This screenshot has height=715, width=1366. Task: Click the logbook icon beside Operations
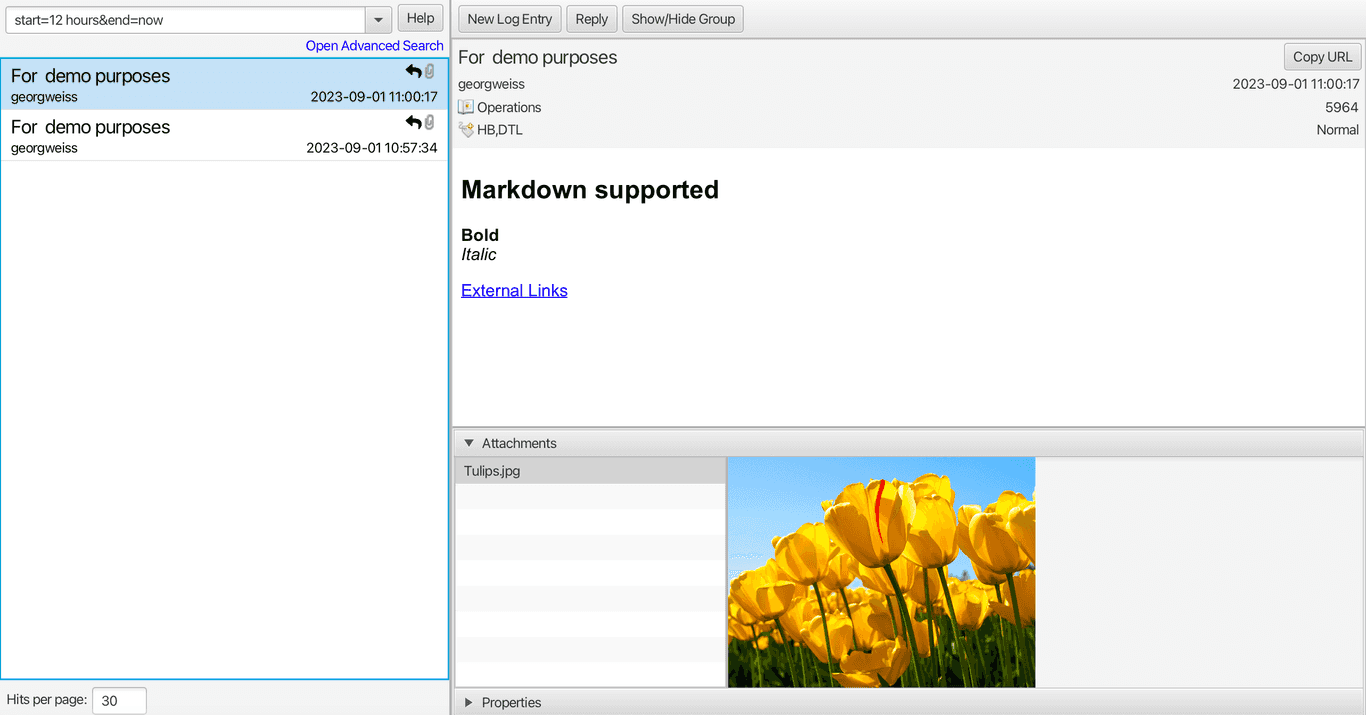[466, 107]
